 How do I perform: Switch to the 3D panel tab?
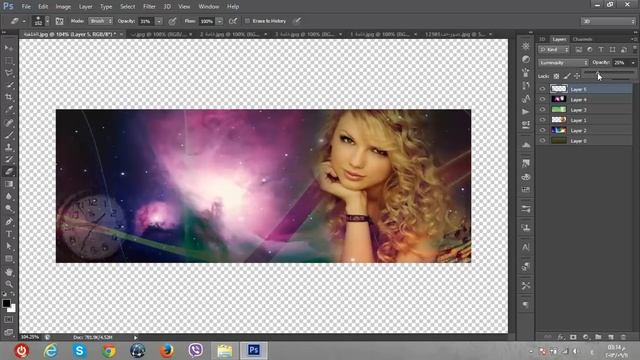(542, 39)
